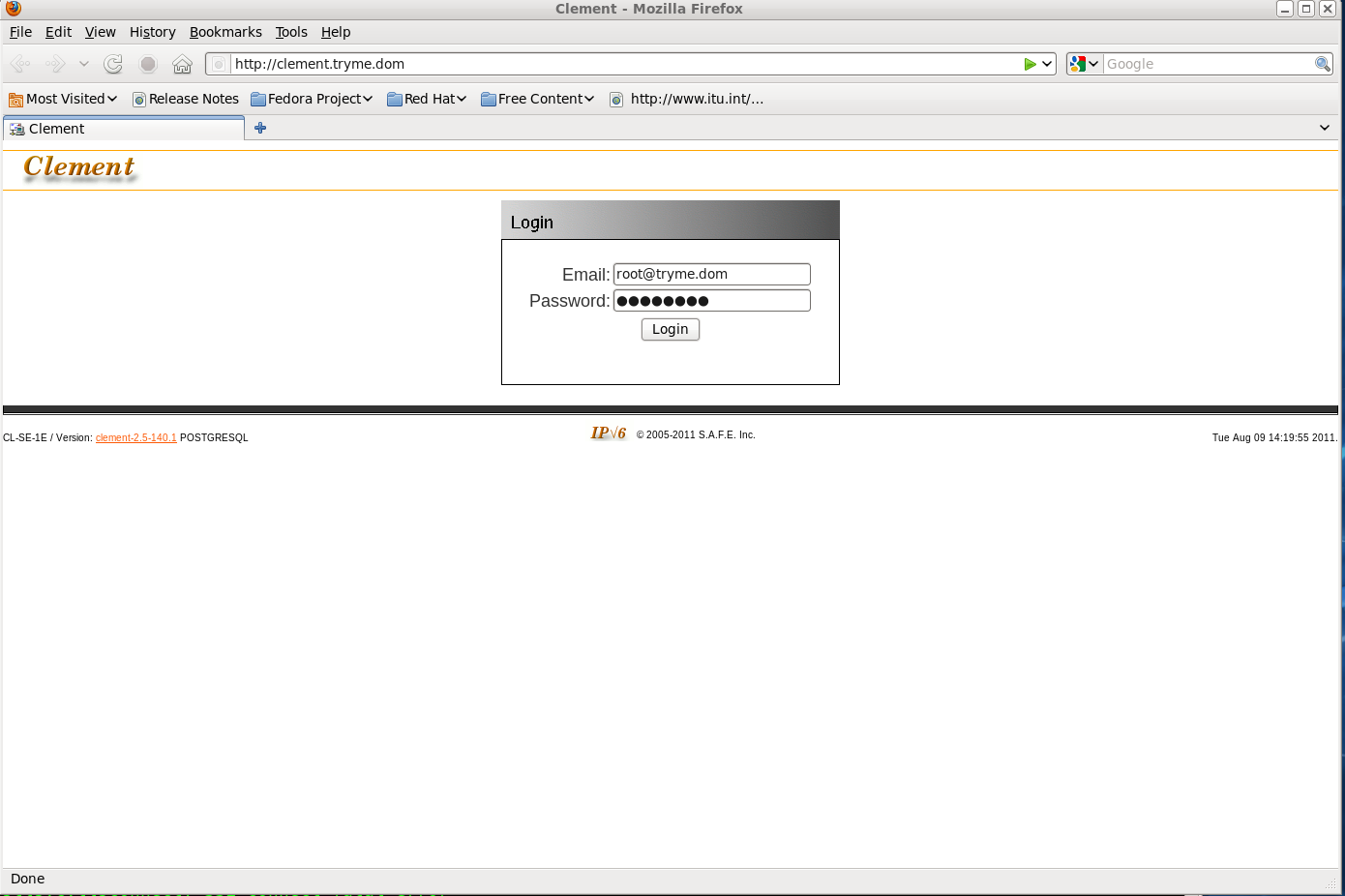Viewport: 1345px width, 896px height.
Task: Open the Fedora Project bookmarks folder
Action: tap(312, 99)
